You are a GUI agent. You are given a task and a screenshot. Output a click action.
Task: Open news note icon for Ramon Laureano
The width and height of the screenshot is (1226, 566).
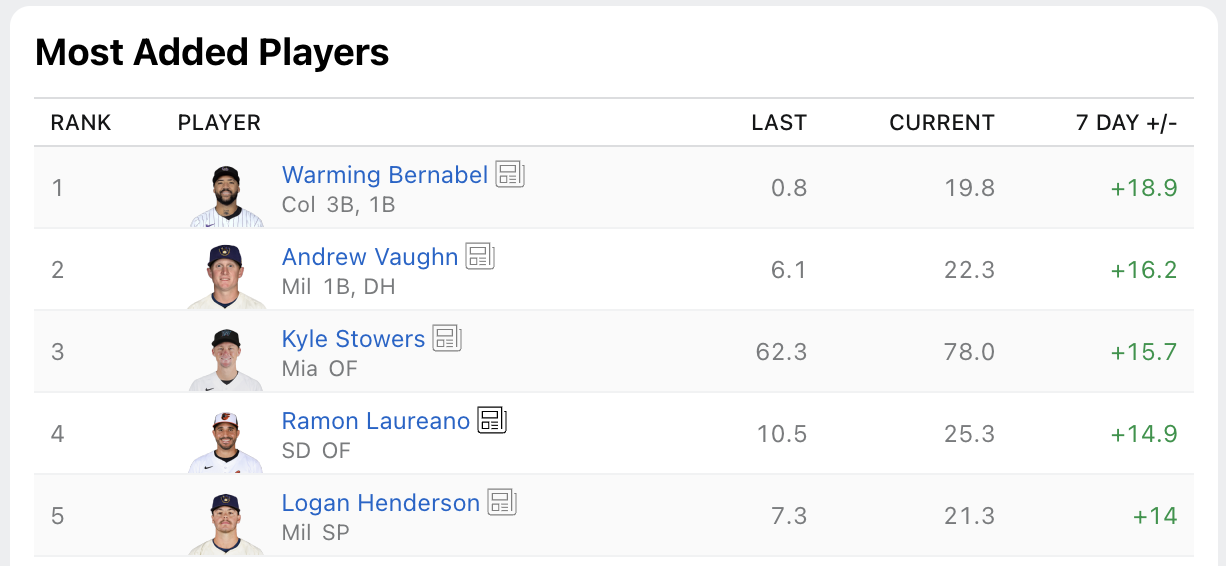point(492,421)
